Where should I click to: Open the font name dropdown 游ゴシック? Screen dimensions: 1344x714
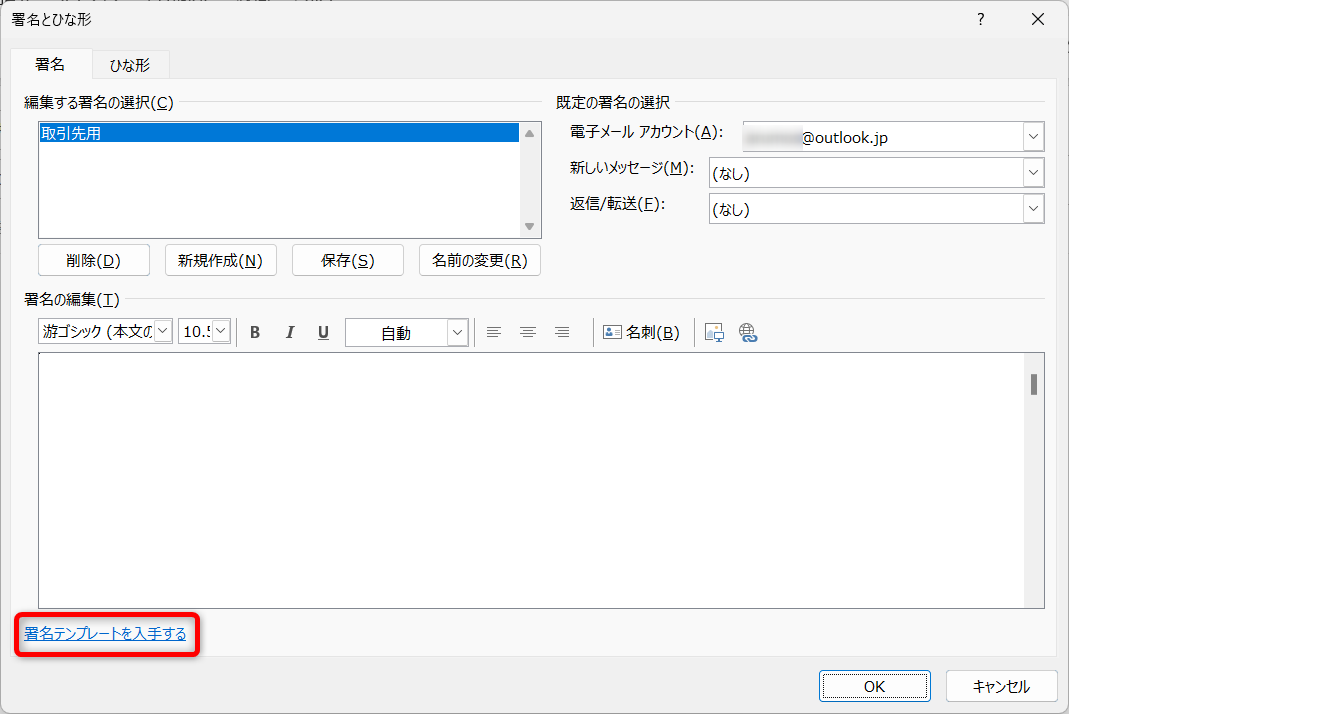[x=163, y=332]
